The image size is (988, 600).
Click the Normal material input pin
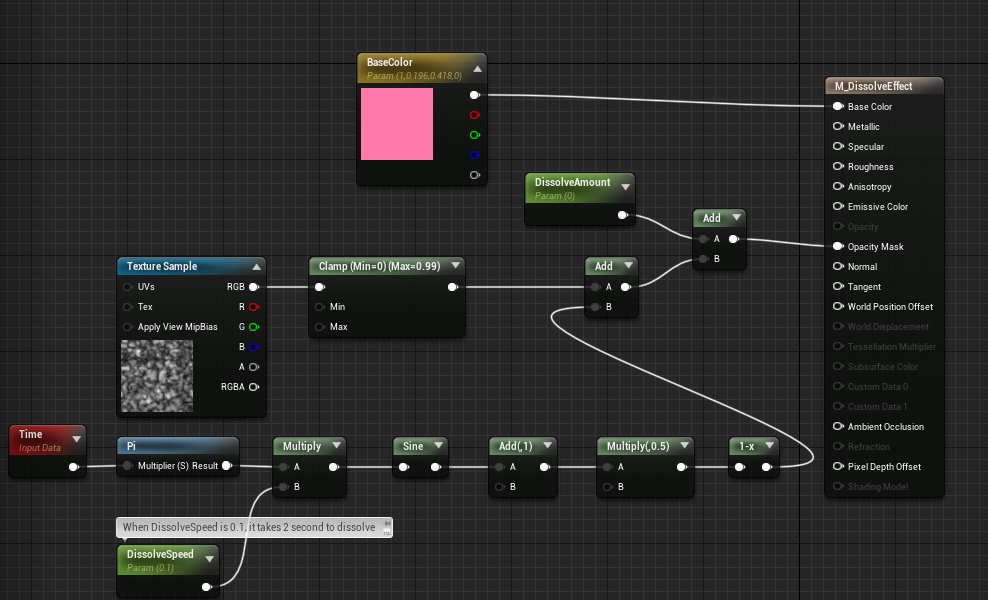838,267
